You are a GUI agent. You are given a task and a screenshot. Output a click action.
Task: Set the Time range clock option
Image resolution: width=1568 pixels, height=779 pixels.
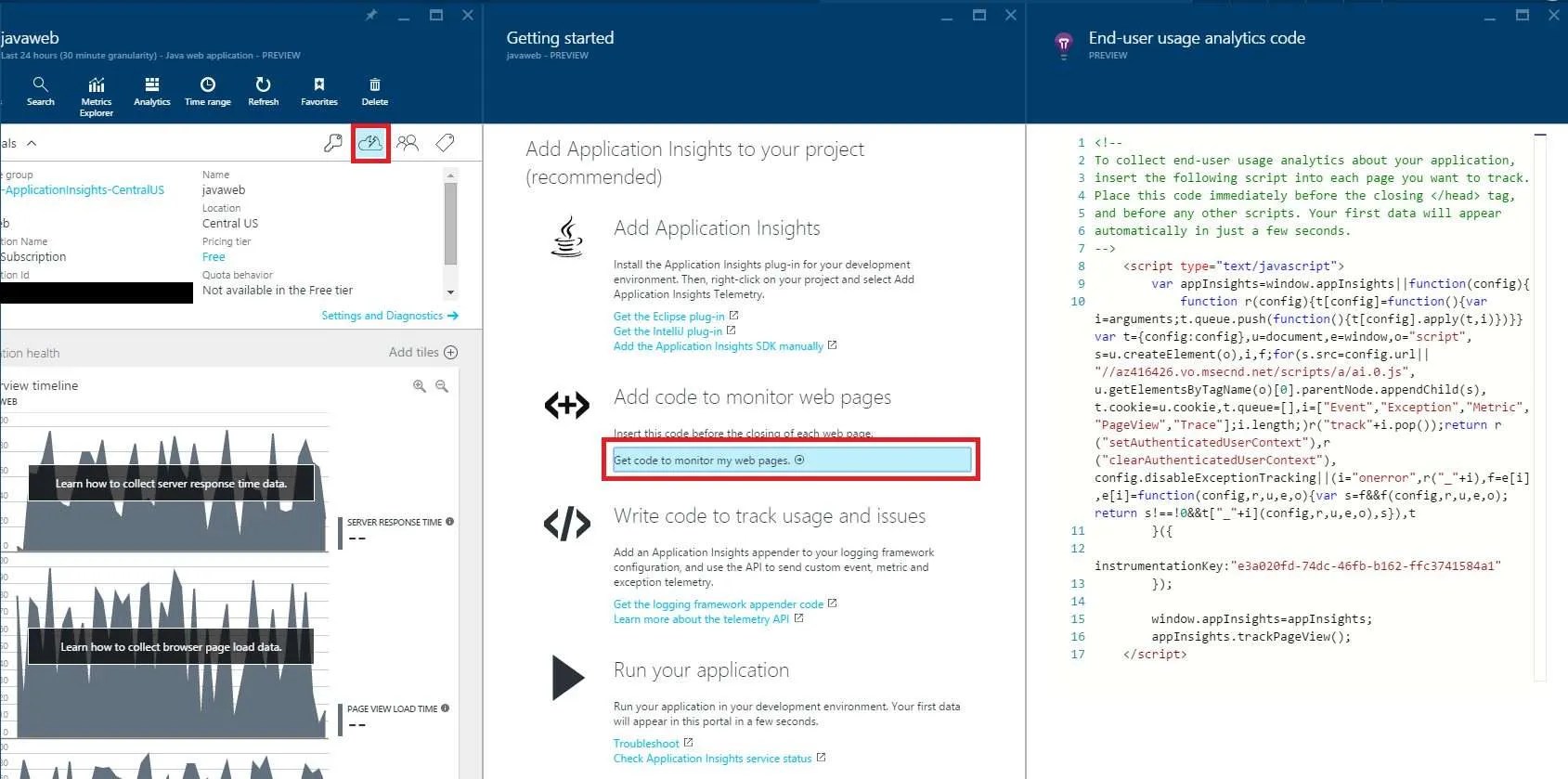tap(208, 91)
